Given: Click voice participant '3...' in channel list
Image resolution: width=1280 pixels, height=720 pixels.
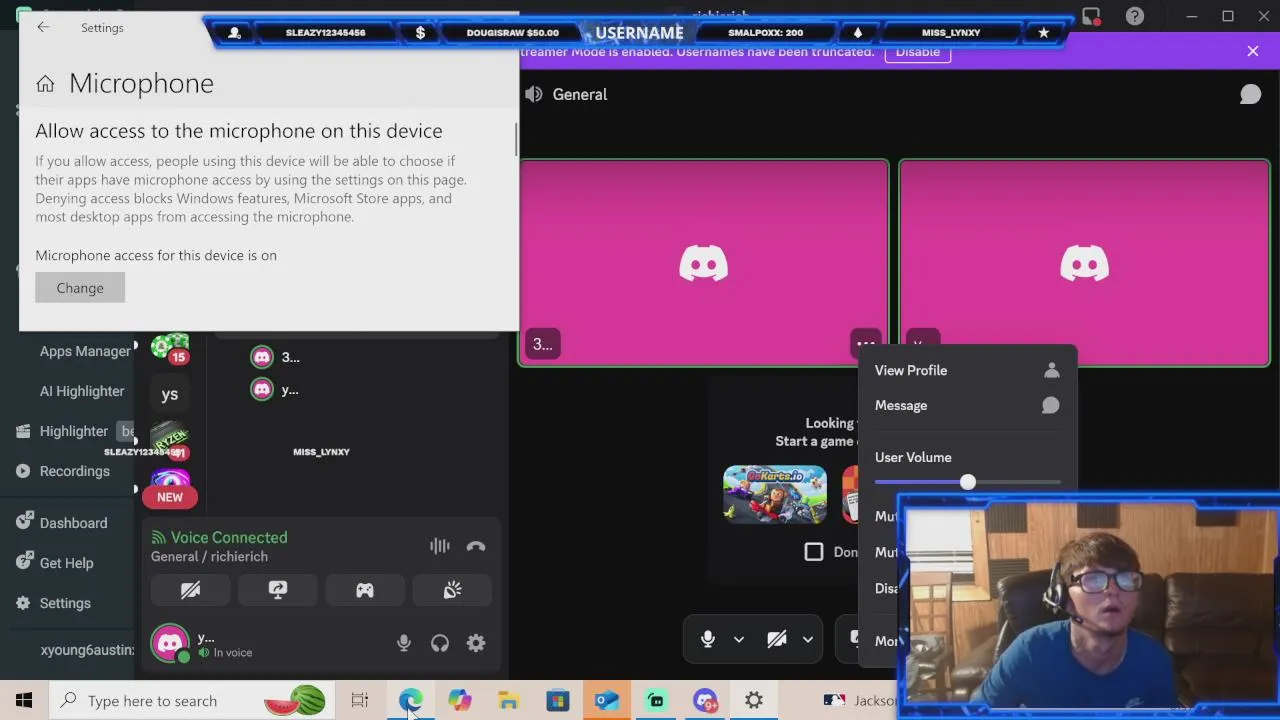Looking at the screenshot, I should coord(275,357).
